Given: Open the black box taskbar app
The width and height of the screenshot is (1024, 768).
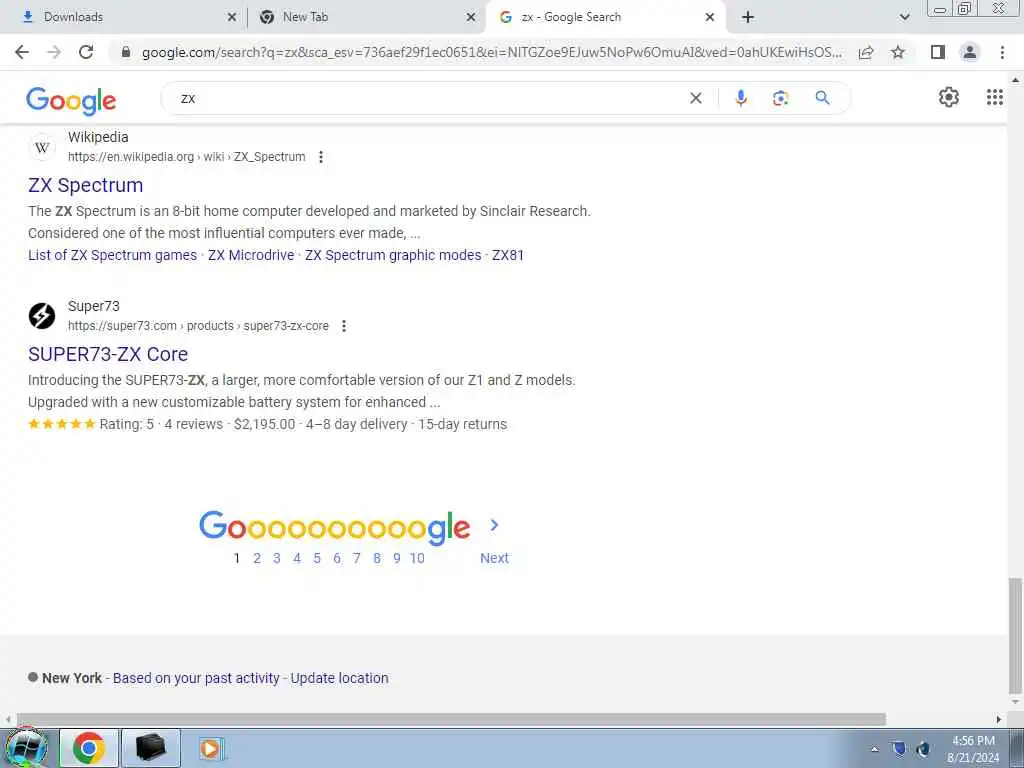Looking at the screenshot, I should point(151,748).
